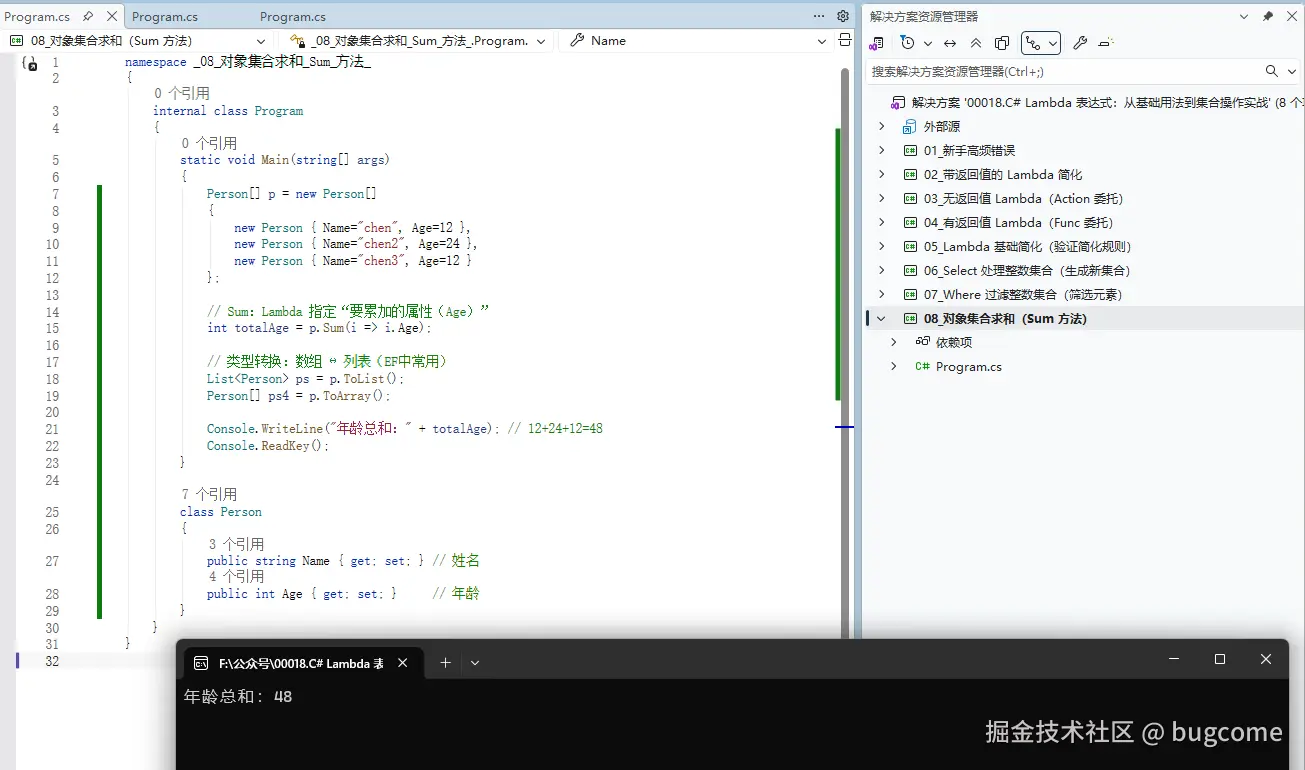1305x770 pixels.
Task: Toggle pin on the active Program.cs tab
Action: tap(89, 16)
